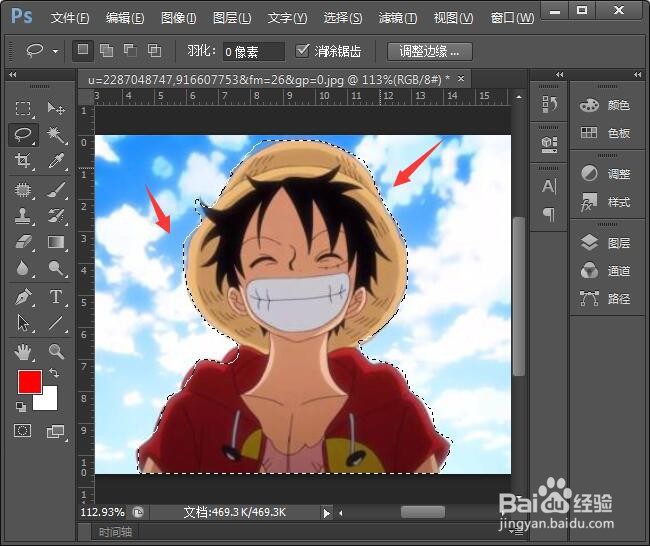
Task: Click the Refine Edge (调整边缘) button
Action: (x=429, y=51)
